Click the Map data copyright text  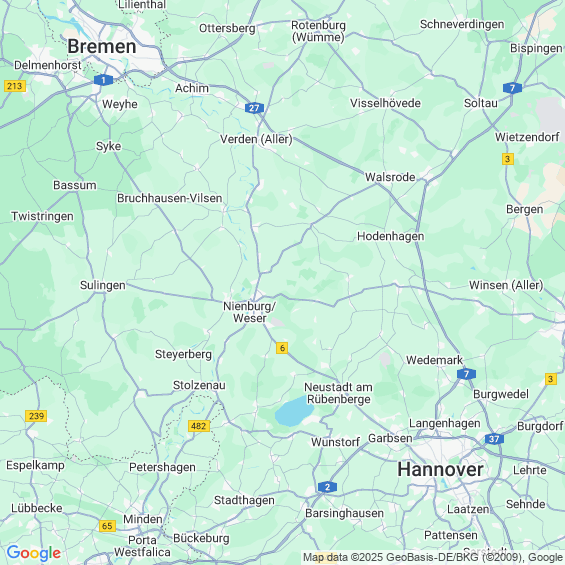[x=433, y=557]
